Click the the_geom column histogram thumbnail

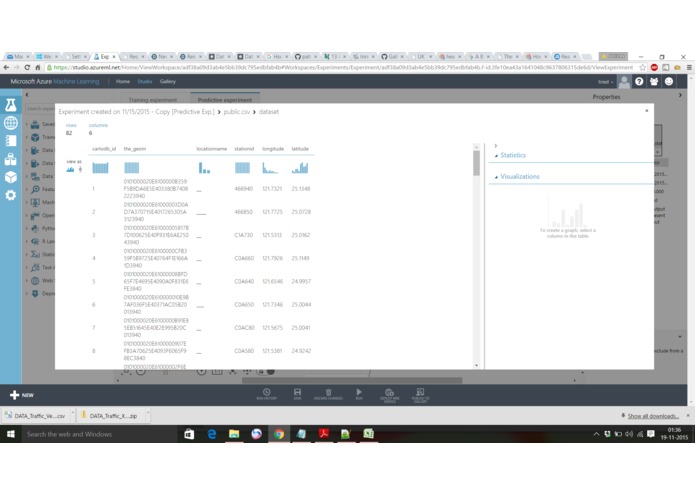132,168
